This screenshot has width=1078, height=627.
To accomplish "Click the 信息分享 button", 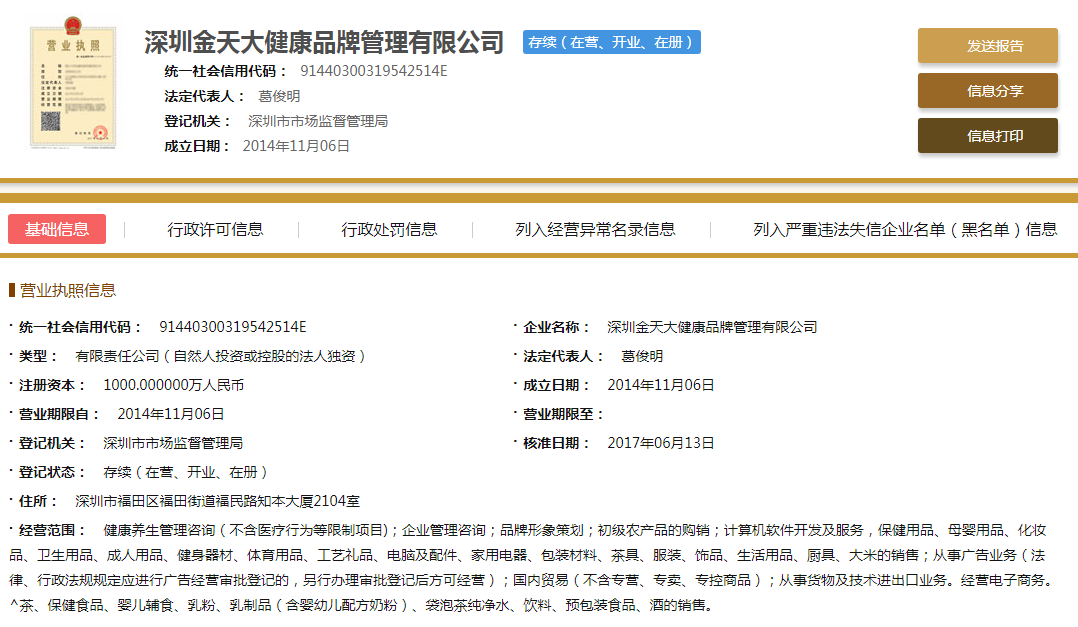I will [x=987, y=91].
